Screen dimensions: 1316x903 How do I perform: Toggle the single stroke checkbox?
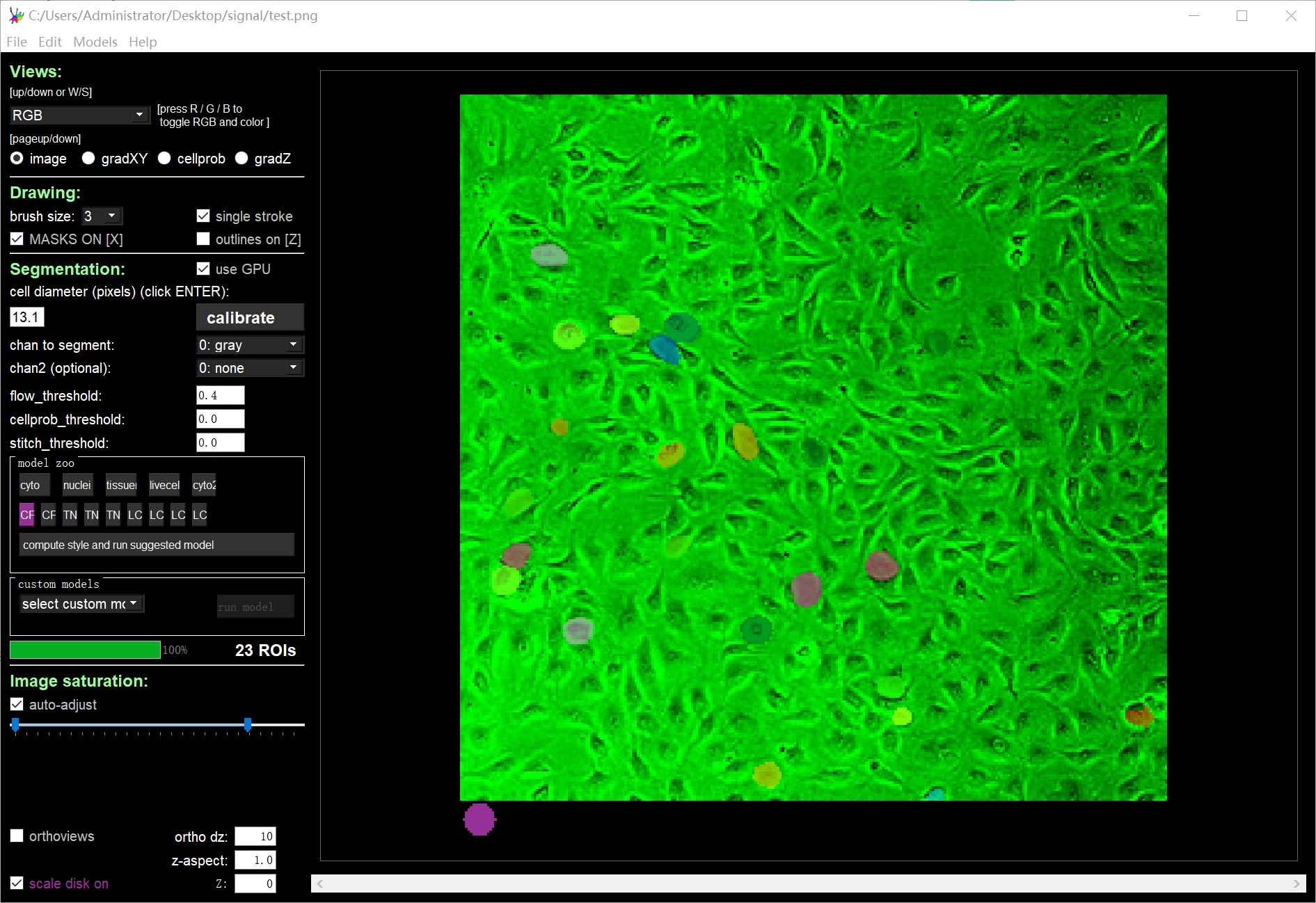pos(203,216)
